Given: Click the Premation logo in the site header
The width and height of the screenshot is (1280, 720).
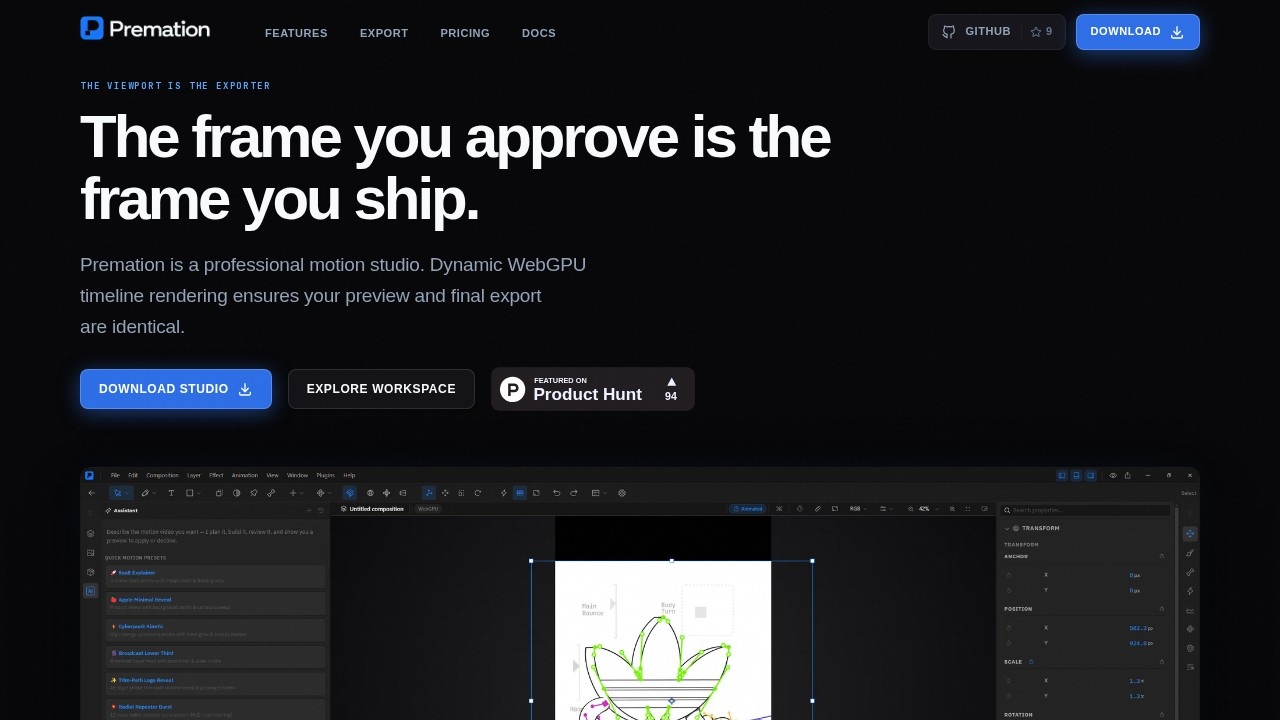Looking at the screenshot, I should point(145,29).
